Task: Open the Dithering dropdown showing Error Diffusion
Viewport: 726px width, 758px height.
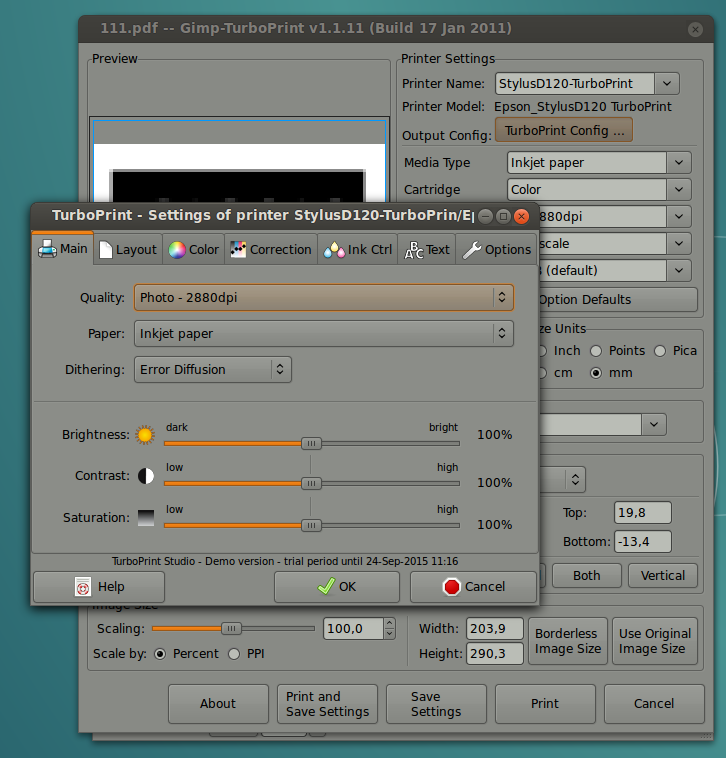Action: [x=213, y=370]
